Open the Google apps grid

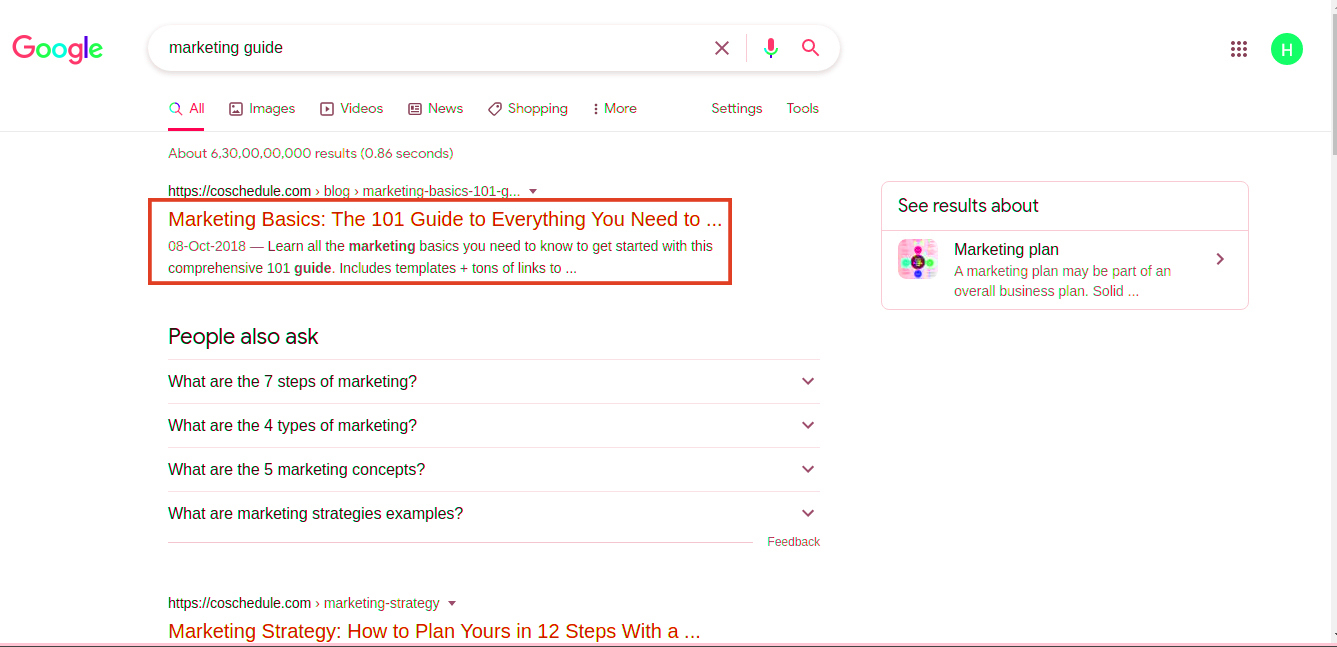(1239, 48)
